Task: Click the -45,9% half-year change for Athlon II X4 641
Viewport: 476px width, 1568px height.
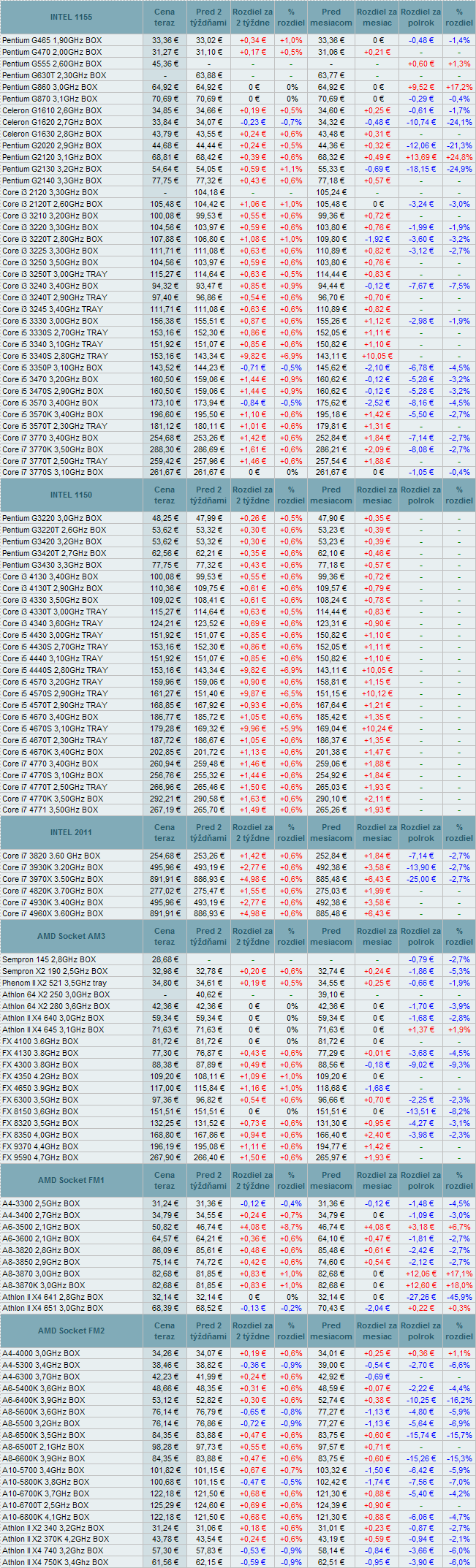Action: click(x=459, y=1297)
